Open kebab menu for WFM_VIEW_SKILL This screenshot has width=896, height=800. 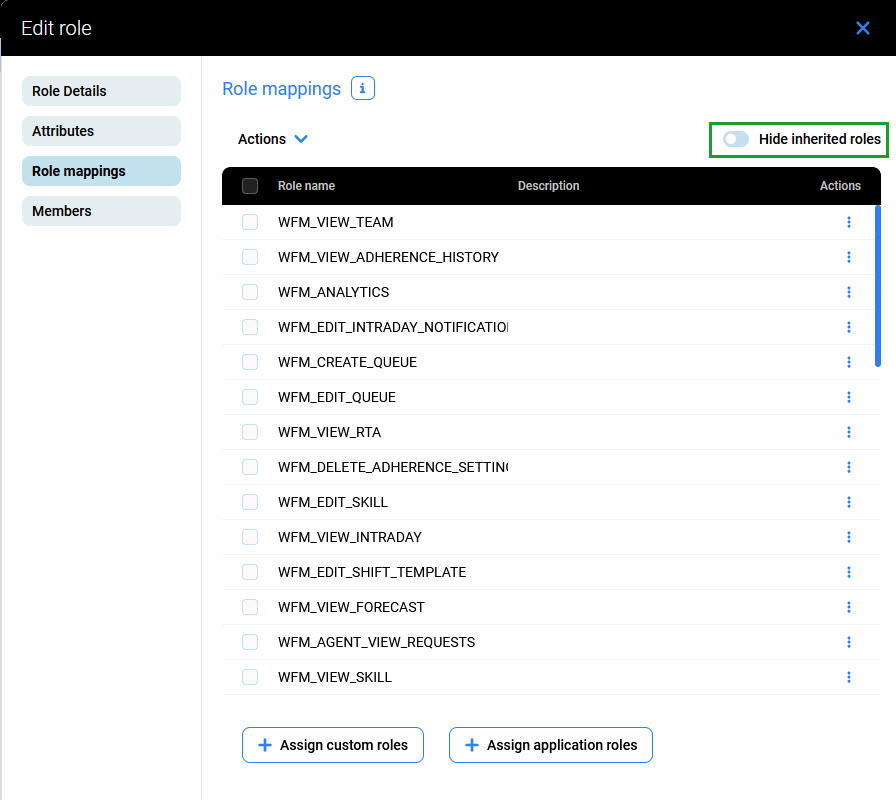coord(848,677)
